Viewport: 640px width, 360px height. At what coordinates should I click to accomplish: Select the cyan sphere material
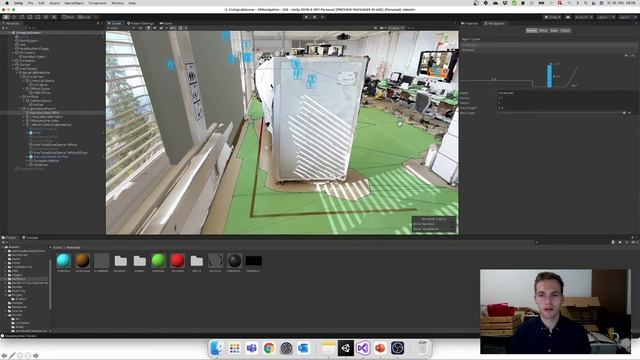tap(64, 260)
